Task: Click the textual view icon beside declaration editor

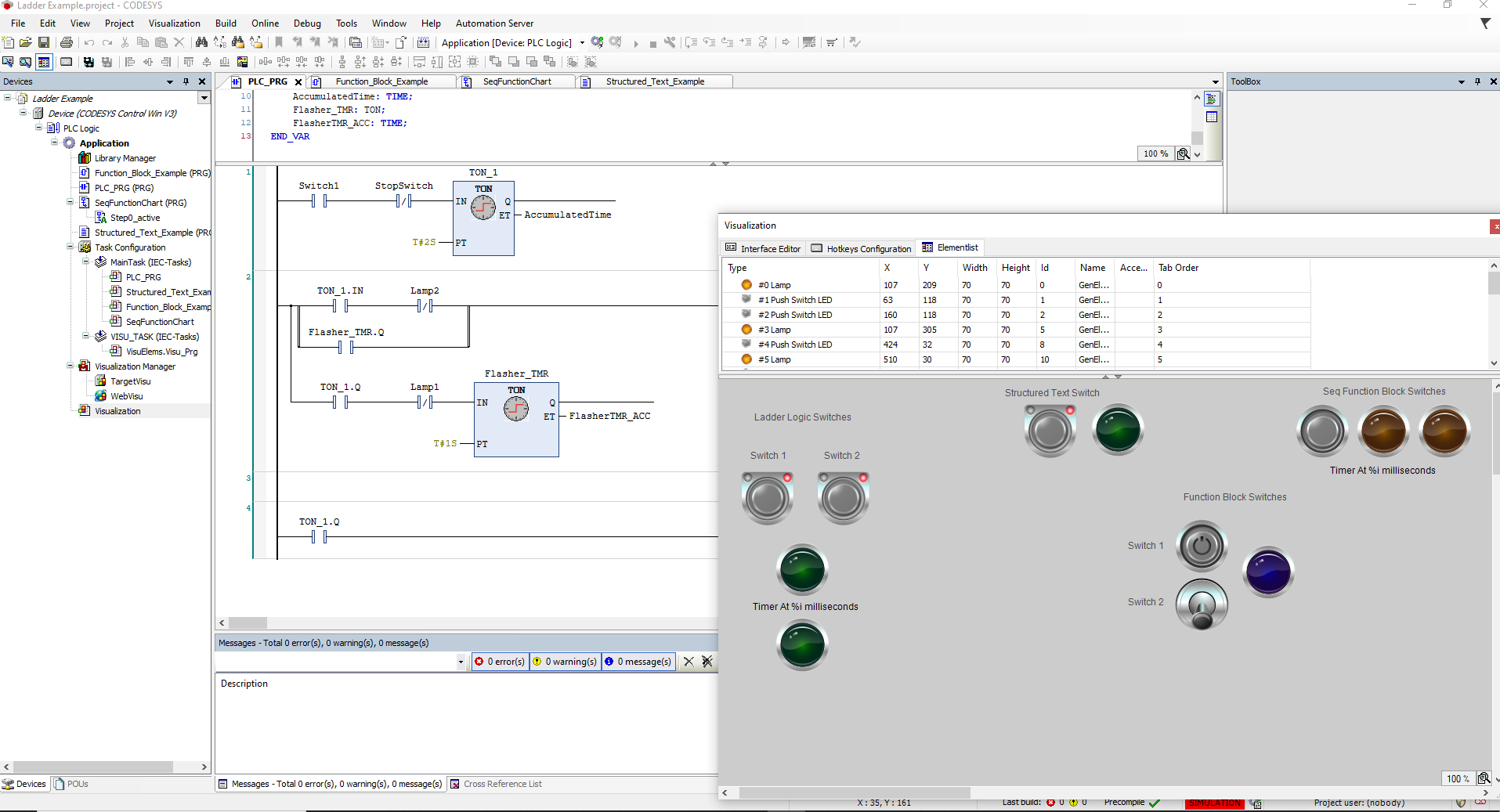Action: click(x=1212, y=99)
